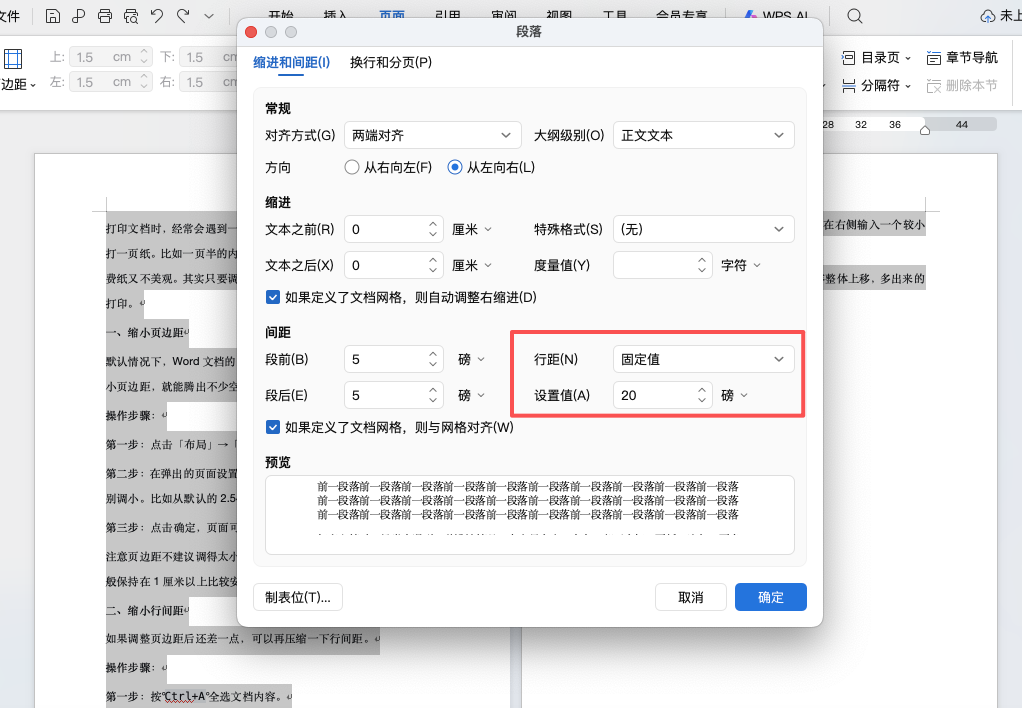Click the 分隔符 icon
The width and height of the screenshot is (1022, 708).
[848, 85]
